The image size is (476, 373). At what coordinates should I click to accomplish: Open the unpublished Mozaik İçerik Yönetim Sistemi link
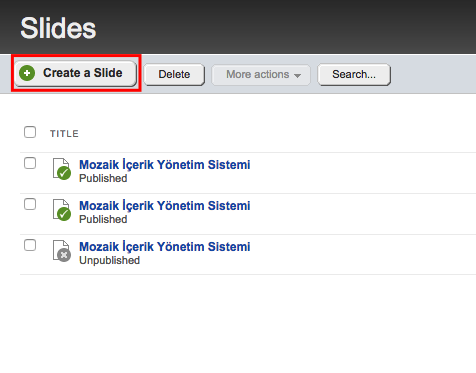click(165, 247)
